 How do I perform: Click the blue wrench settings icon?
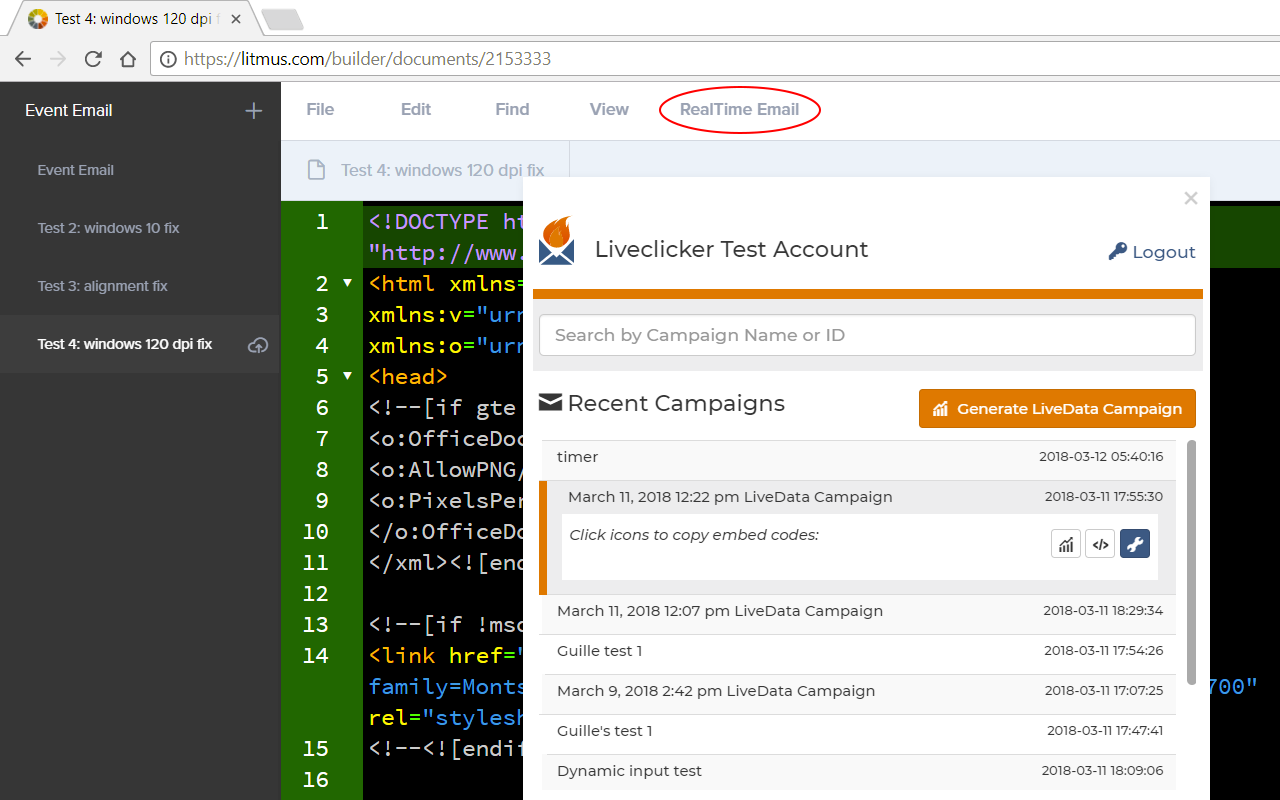[x=1135, y=544]
